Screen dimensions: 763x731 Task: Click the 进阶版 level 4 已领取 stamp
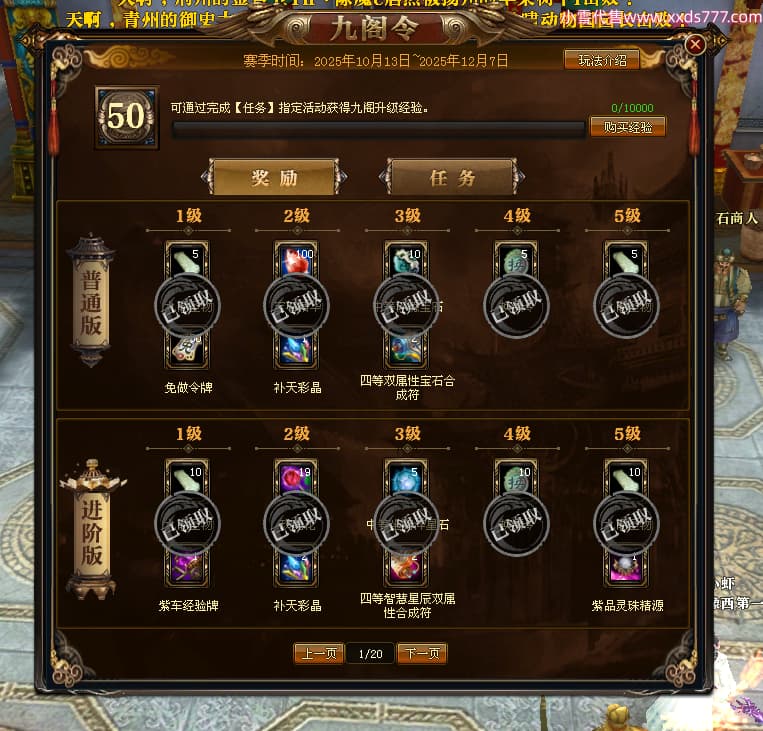(x=516, y=524)
